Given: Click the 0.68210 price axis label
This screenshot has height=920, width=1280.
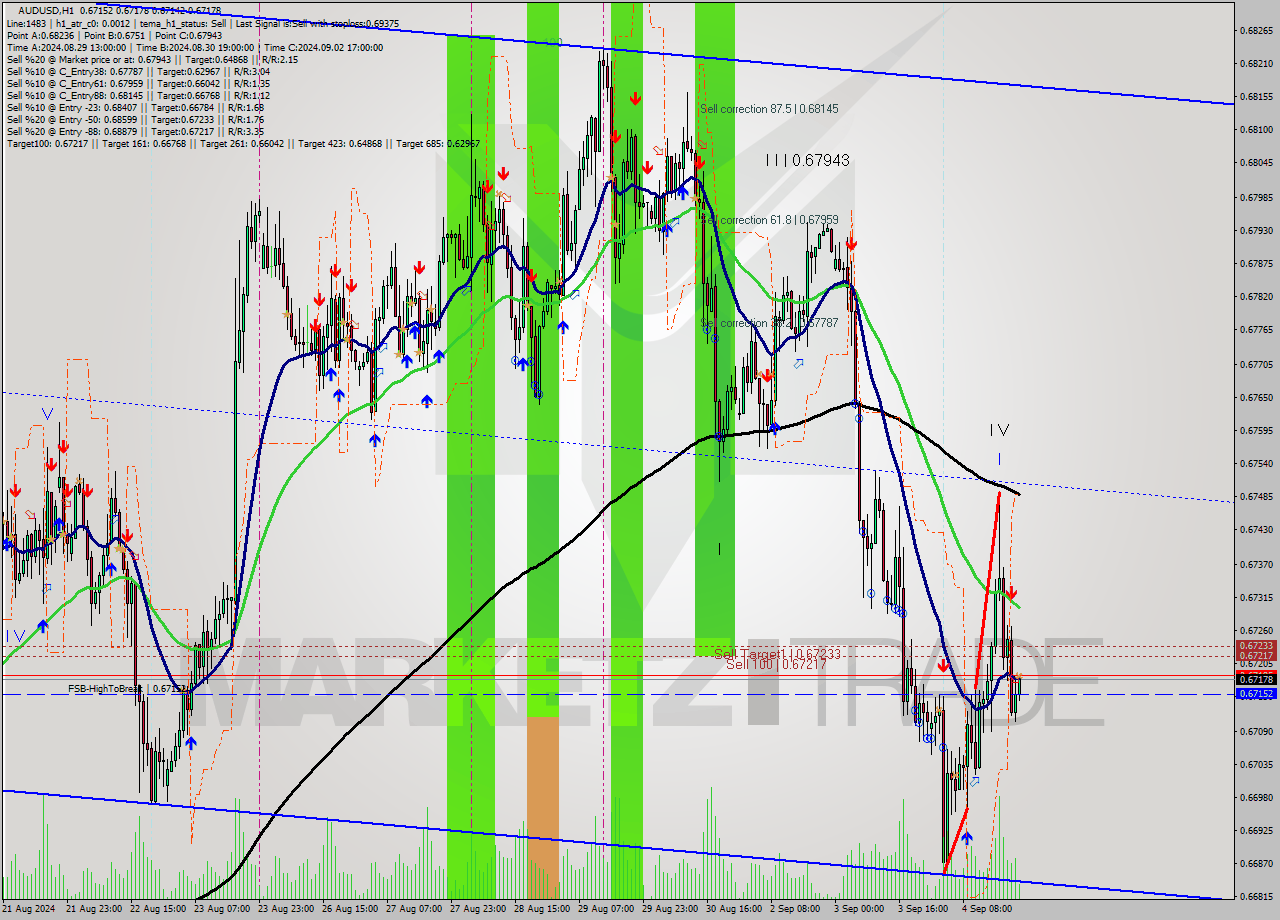Looking at the screenshot, I should tap(1256, 63).
